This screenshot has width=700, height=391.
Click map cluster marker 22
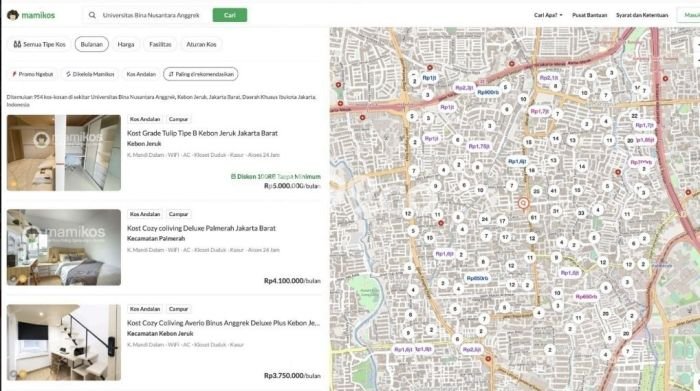634,116
